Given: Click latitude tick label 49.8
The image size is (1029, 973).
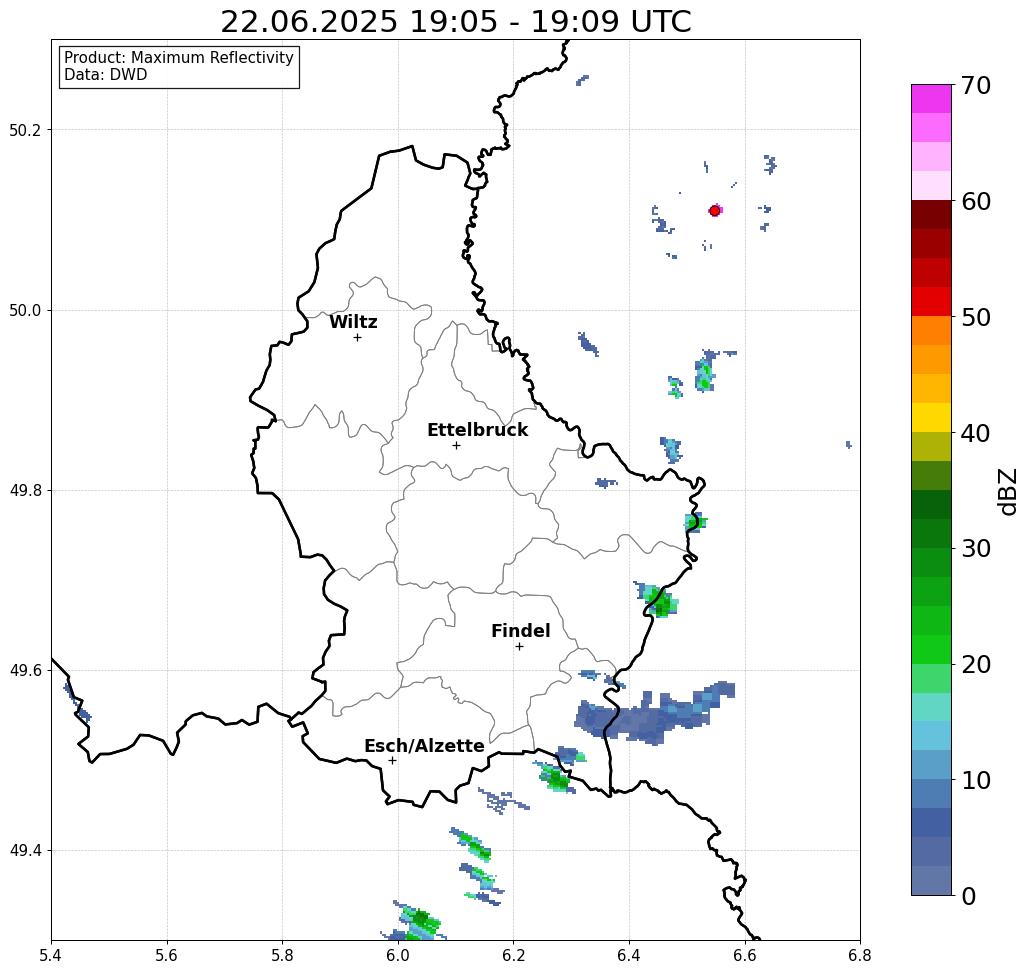Looking at the screenshot, I should tap(25, 491).
